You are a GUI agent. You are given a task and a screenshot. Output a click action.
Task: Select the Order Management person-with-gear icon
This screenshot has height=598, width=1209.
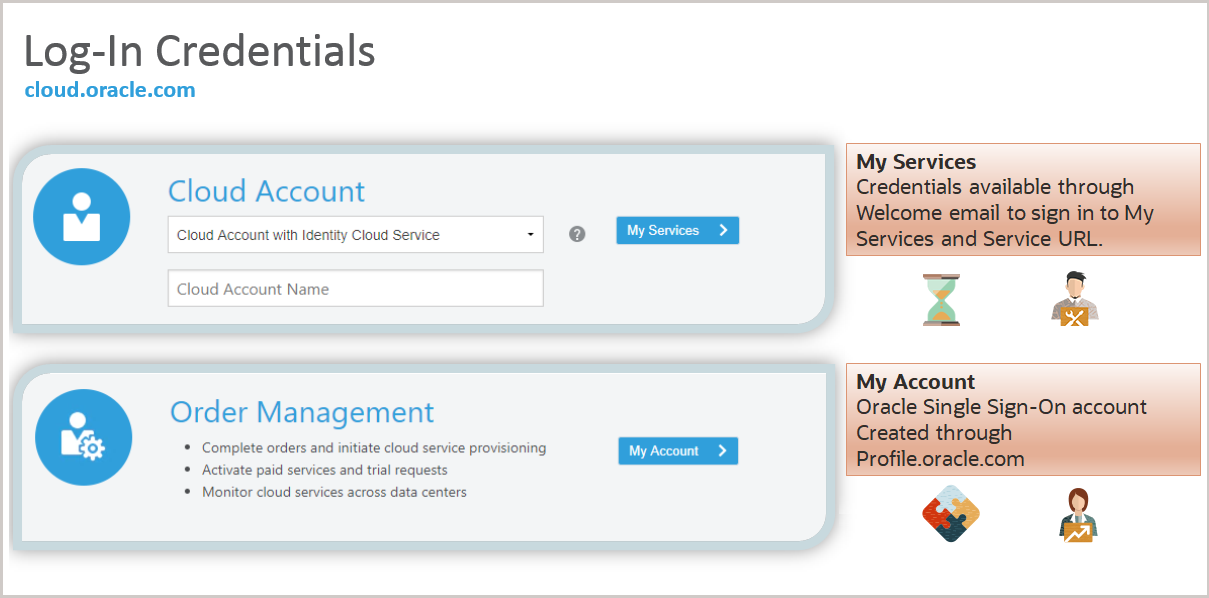pos(83,437)
